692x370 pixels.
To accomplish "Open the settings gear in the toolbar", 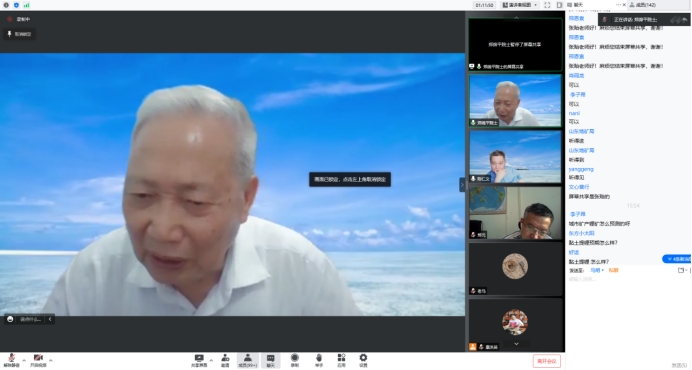I will (363, 360).
